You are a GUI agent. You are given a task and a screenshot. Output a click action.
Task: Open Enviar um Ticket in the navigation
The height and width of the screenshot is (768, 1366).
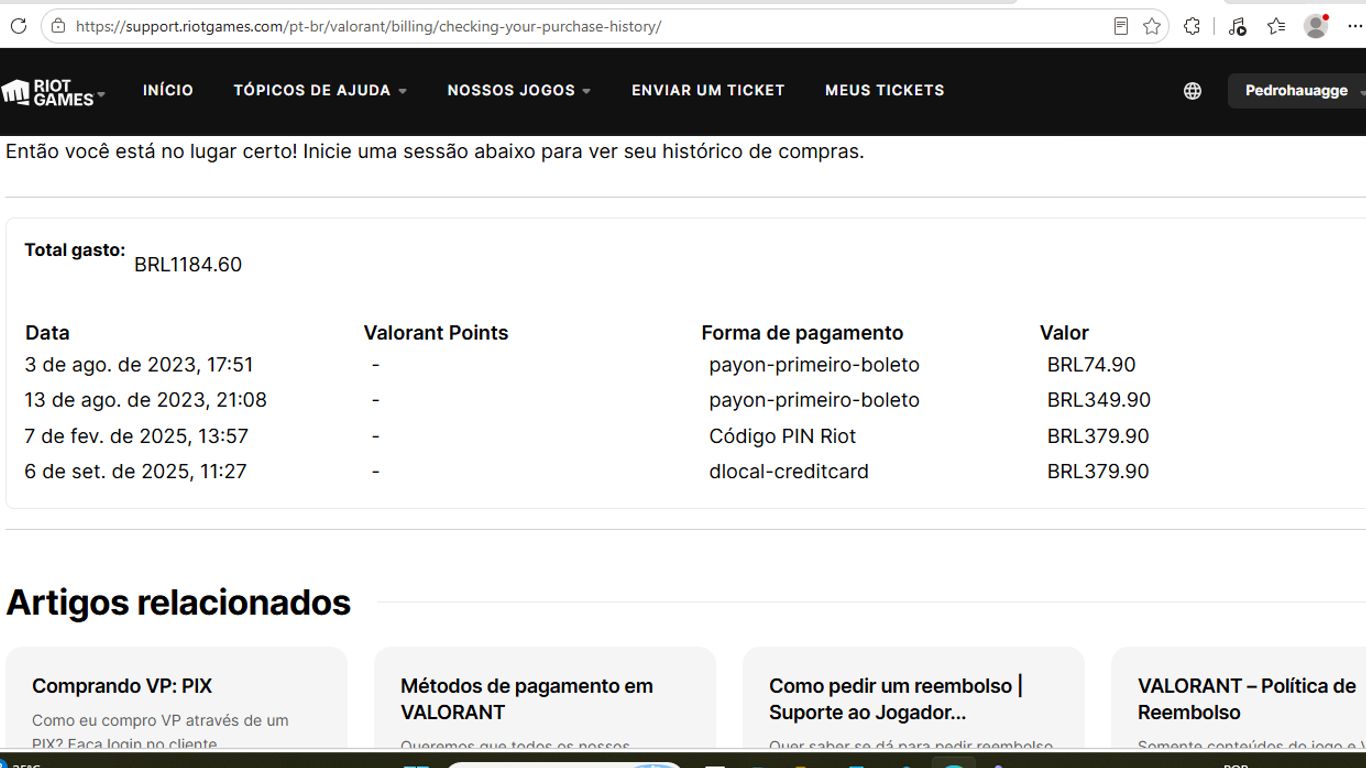[x=708, y=90]
